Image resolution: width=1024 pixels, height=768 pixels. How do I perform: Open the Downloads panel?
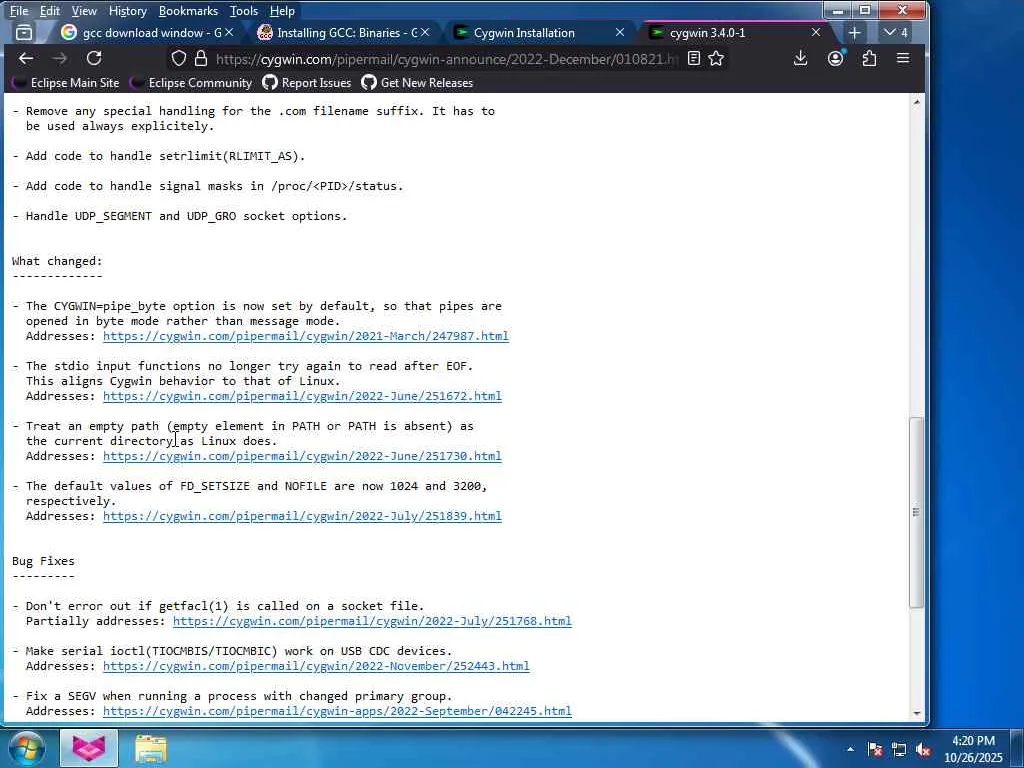pos(800,59)
